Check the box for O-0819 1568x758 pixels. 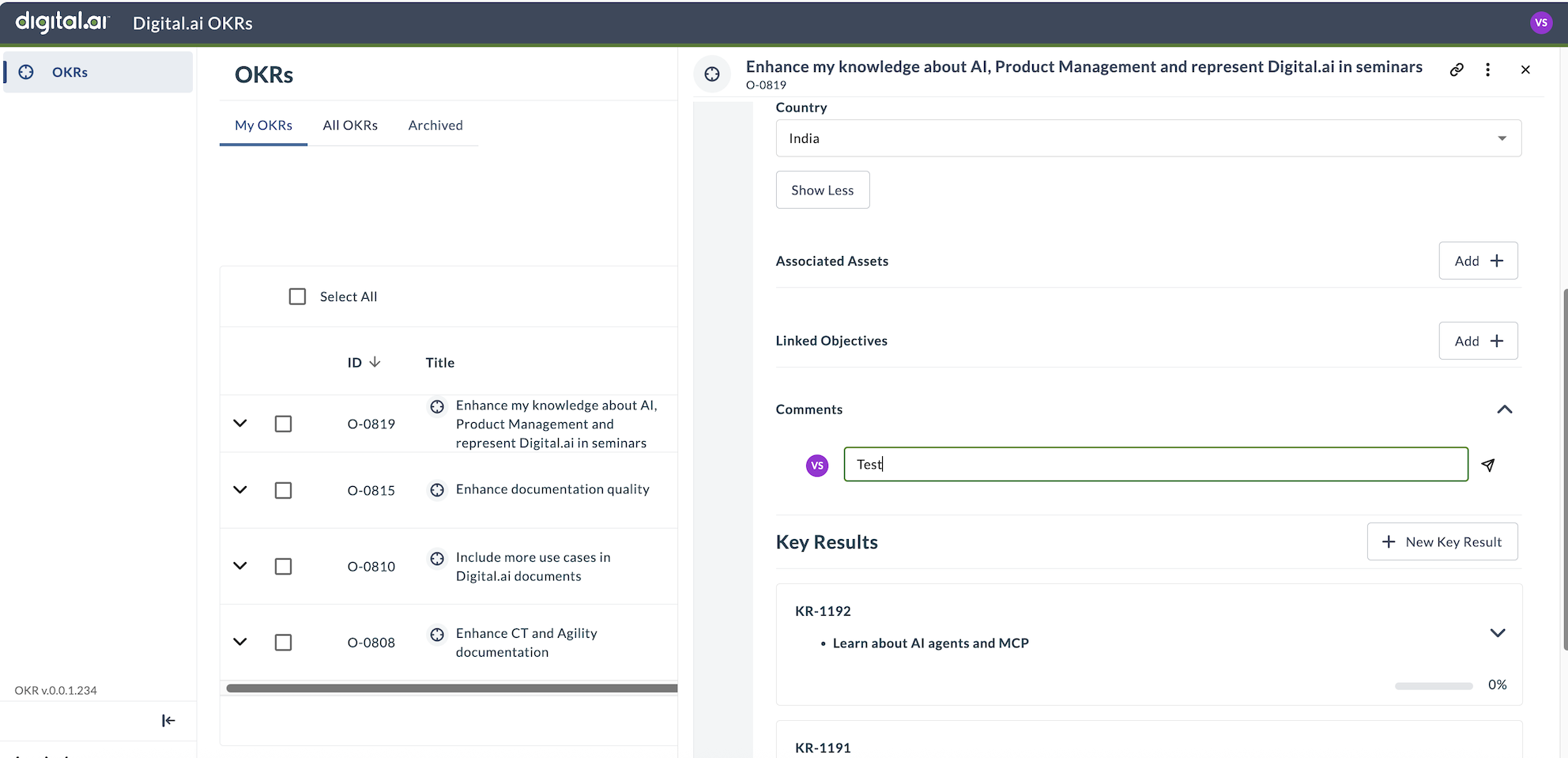[x=283, y=424]
